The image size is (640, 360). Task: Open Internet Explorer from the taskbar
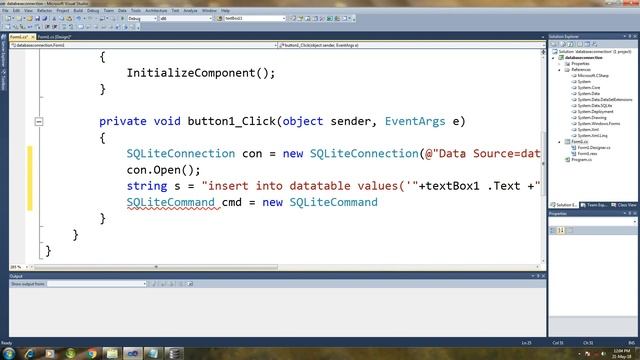click(30, 353)
